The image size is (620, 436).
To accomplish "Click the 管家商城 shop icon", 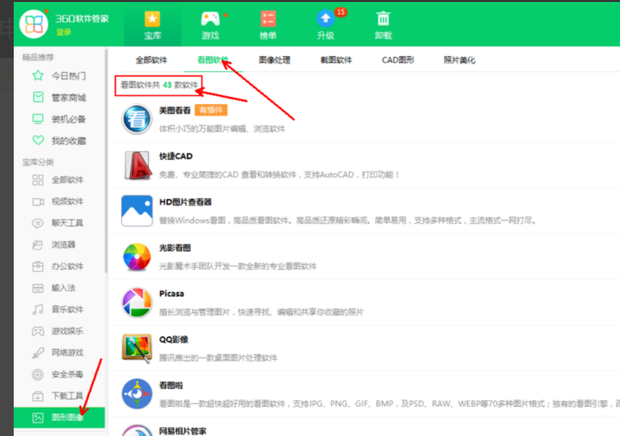I will 38,97.
